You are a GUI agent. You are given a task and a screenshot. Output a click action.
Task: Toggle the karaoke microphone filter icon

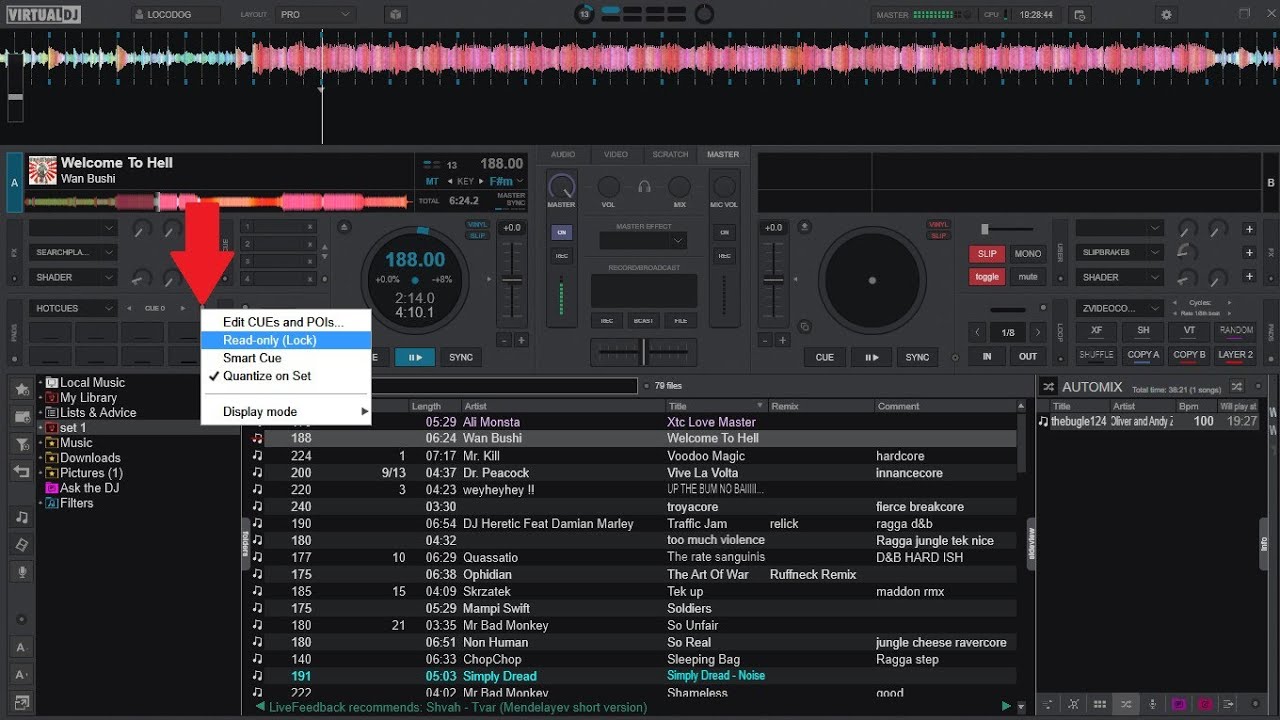pyautogui.click(x=21, y=572)
